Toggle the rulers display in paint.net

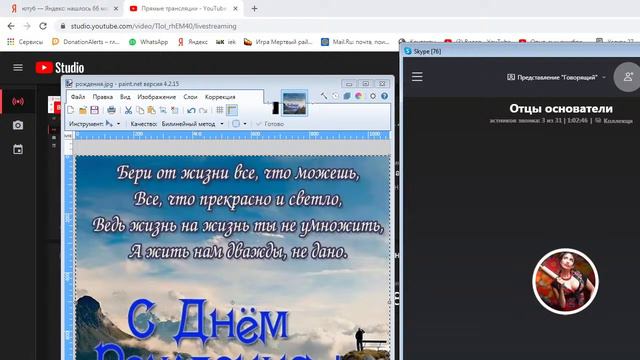pos(231,110)
